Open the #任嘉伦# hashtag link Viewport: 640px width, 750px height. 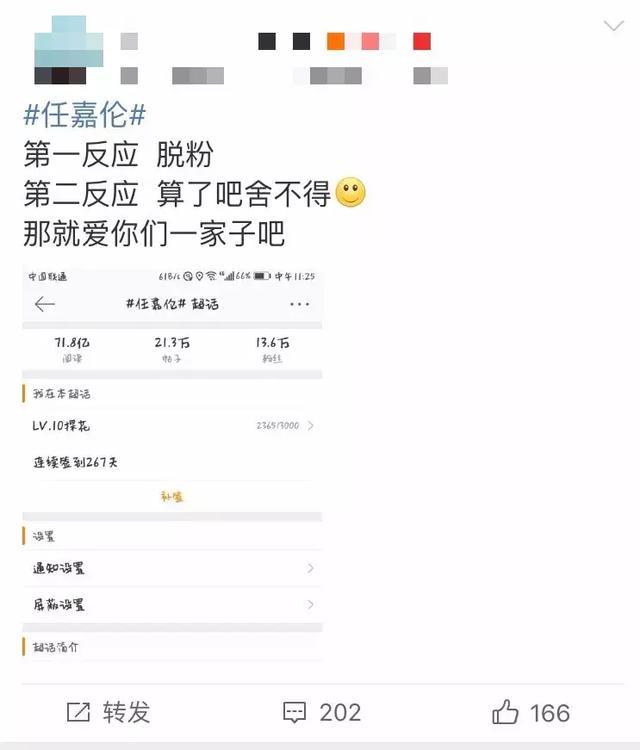(85, 115)
